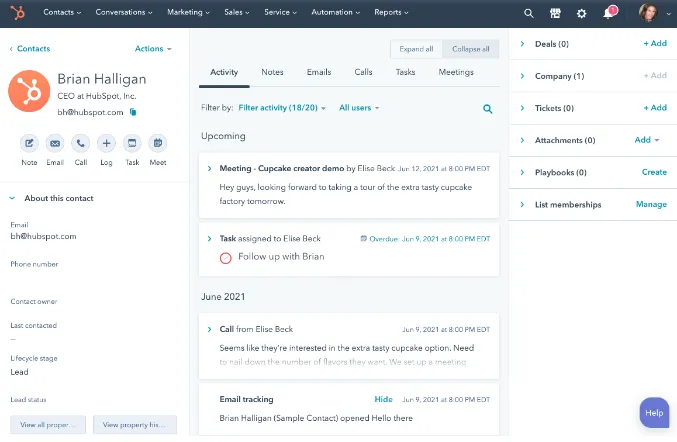Click the Overdue Jun 9, 2021 due date
This screenshot has width=677, height=442.
point(430,239)
